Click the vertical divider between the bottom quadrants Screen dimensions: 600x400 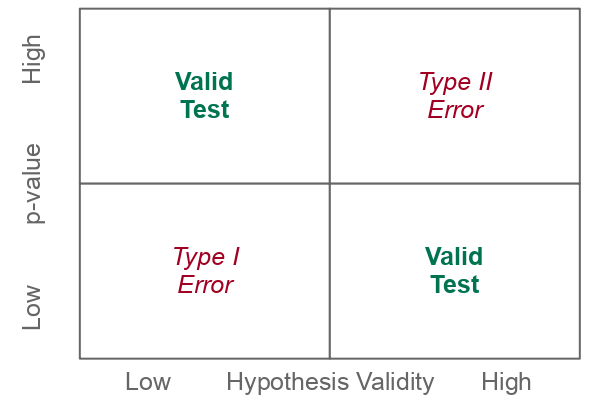coord(330,271)
